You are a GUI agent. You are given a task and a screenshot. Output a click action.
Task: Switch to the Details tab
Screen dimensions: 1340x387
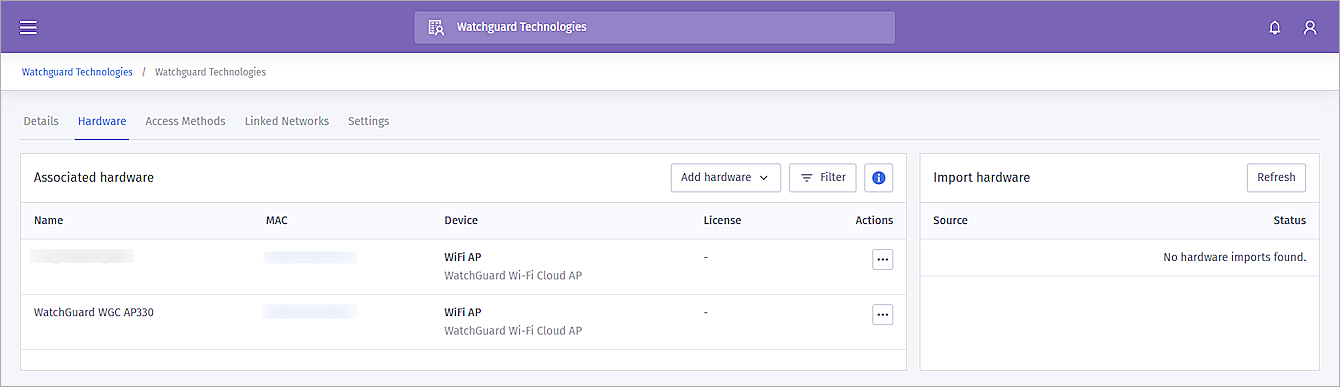point(41,121)
